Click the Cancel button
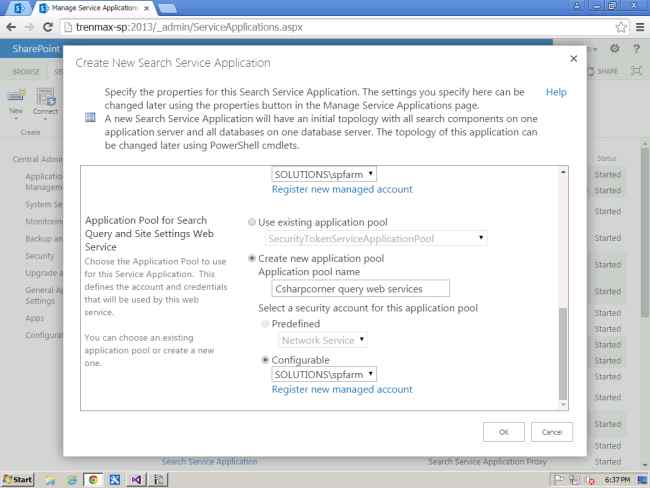The width and height of the screenshot is (650, 488). click(x=552, y=432)
